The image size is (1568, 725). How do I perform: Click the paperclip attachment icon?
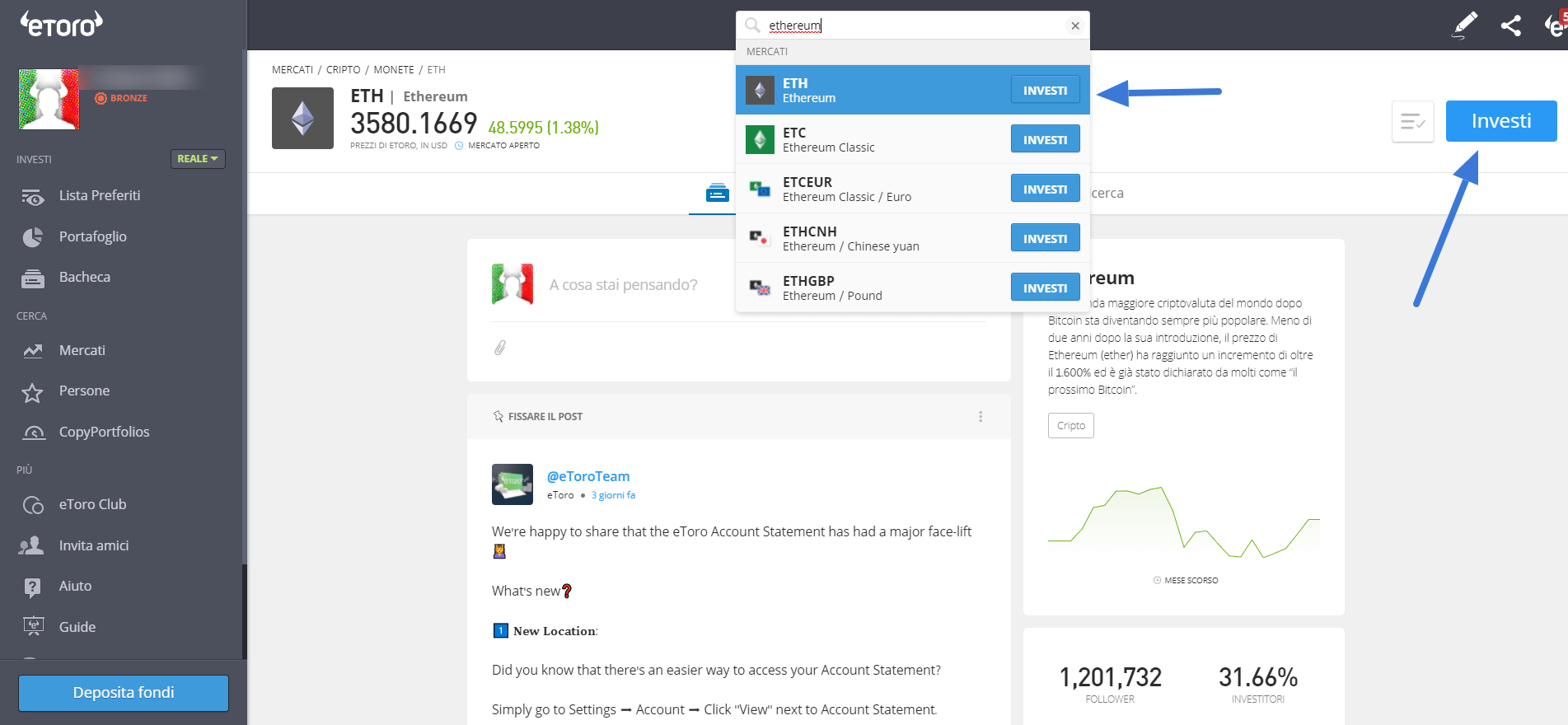point(500,348)
